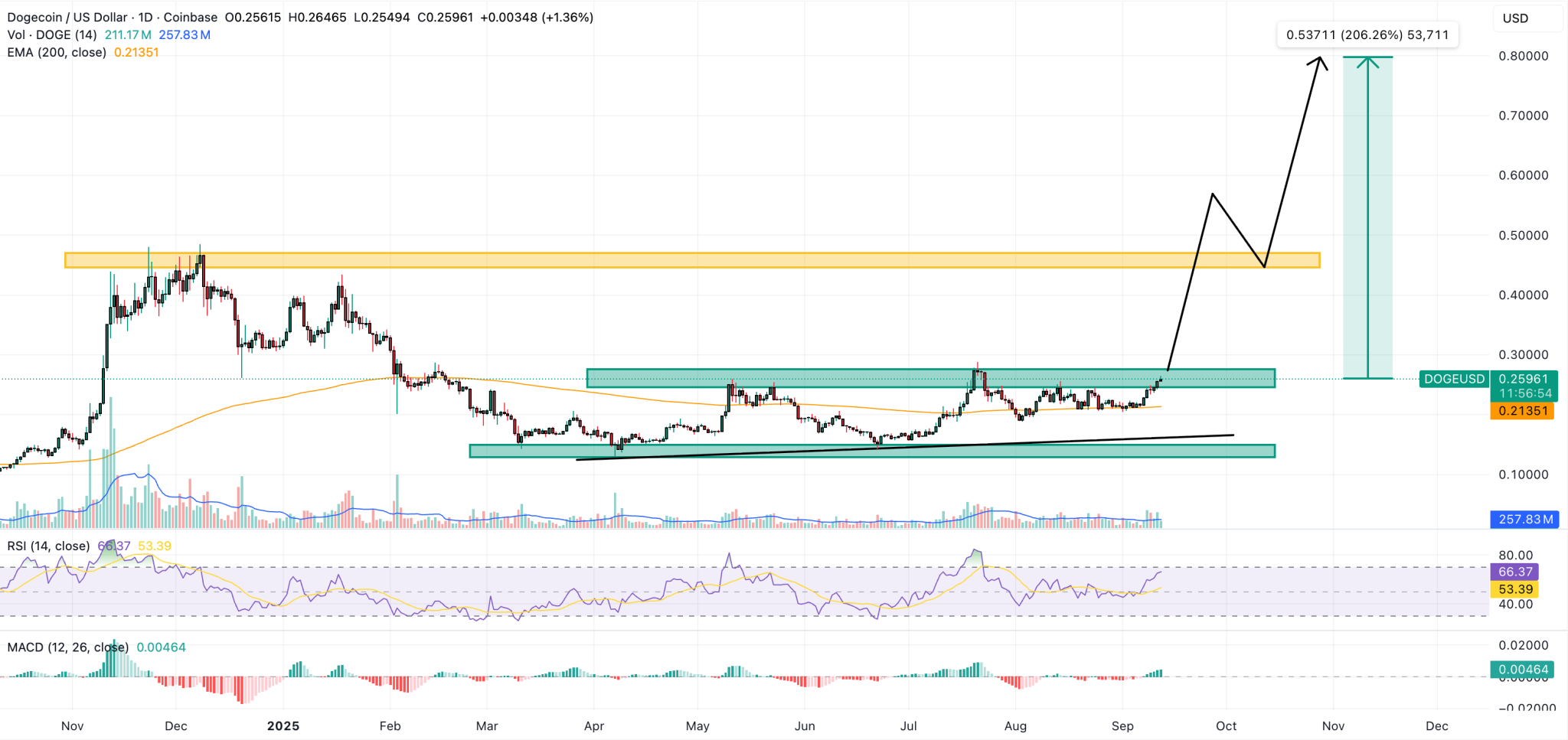Click the green 0.25961 price tag
Screen dimensions: 1568x740
coord(1524,378)
